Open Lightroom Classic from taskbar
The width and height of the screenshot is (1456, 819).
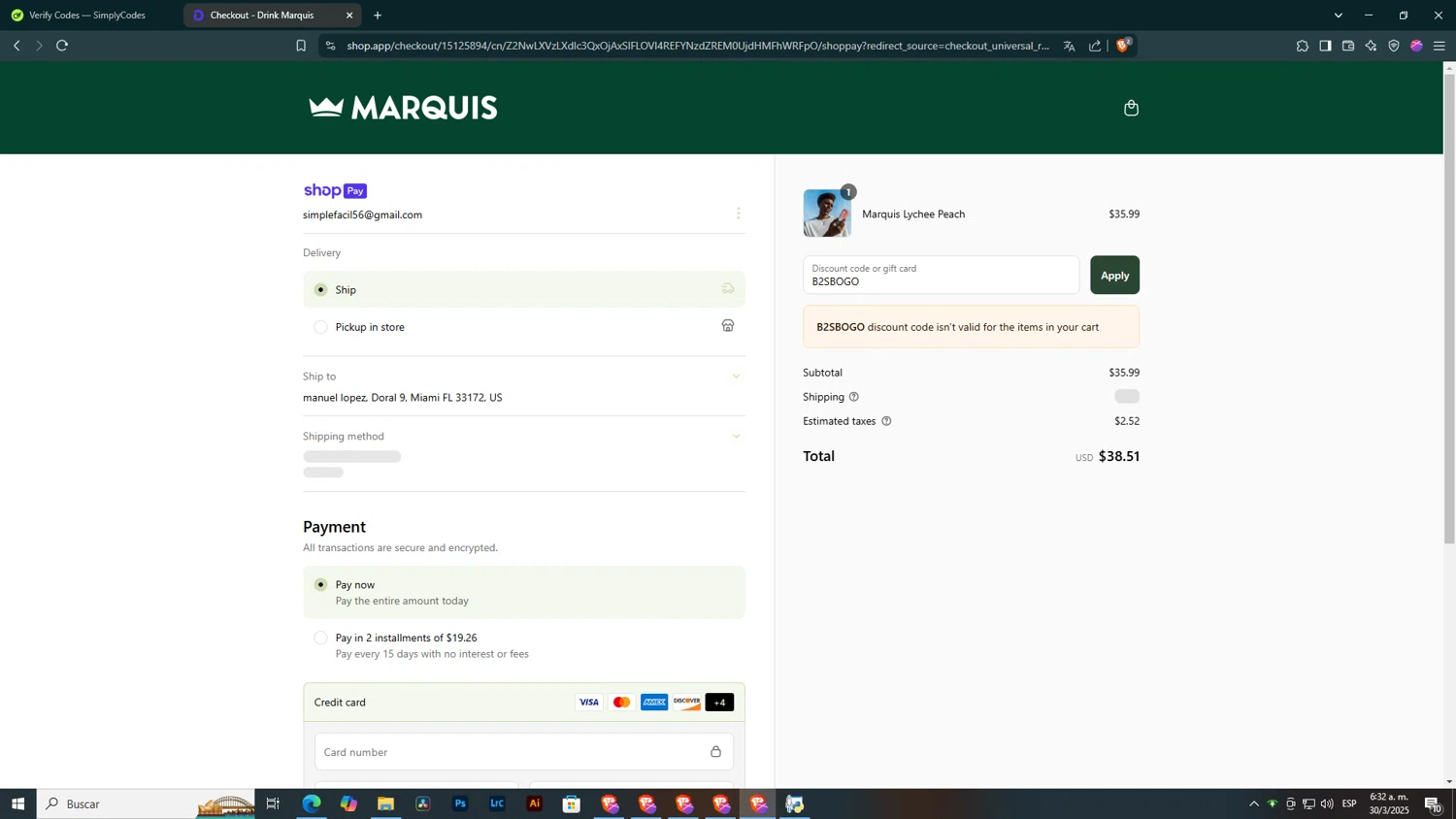(497, 803)
